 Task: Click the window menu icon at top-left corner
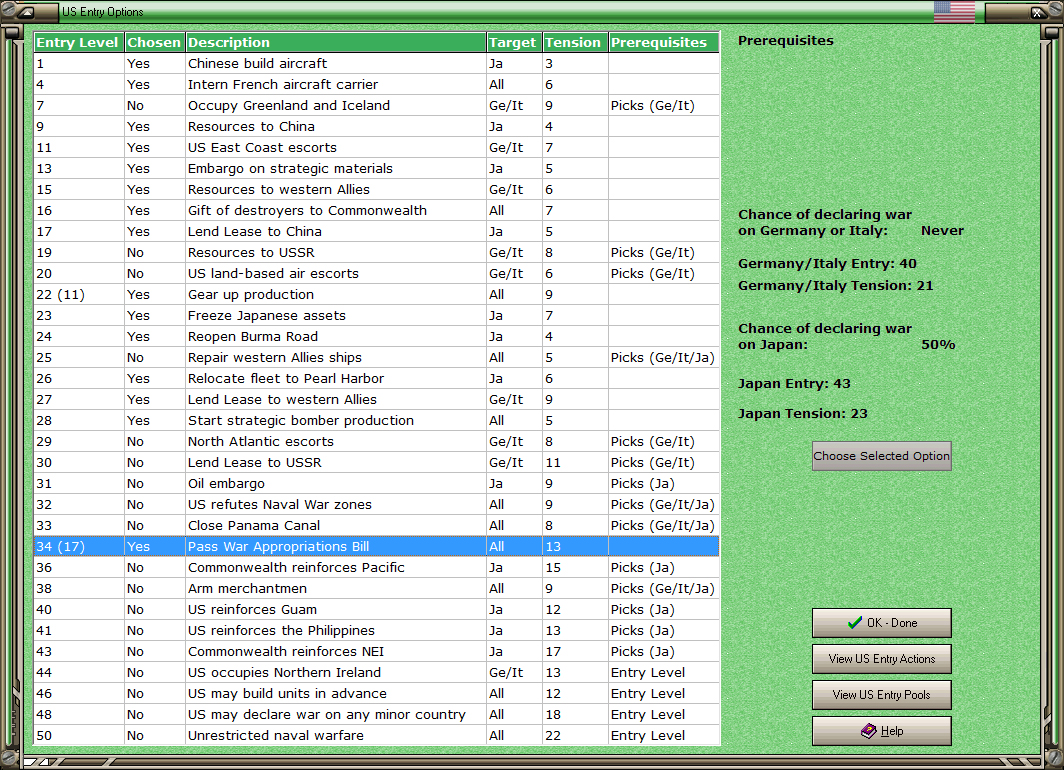24,12
